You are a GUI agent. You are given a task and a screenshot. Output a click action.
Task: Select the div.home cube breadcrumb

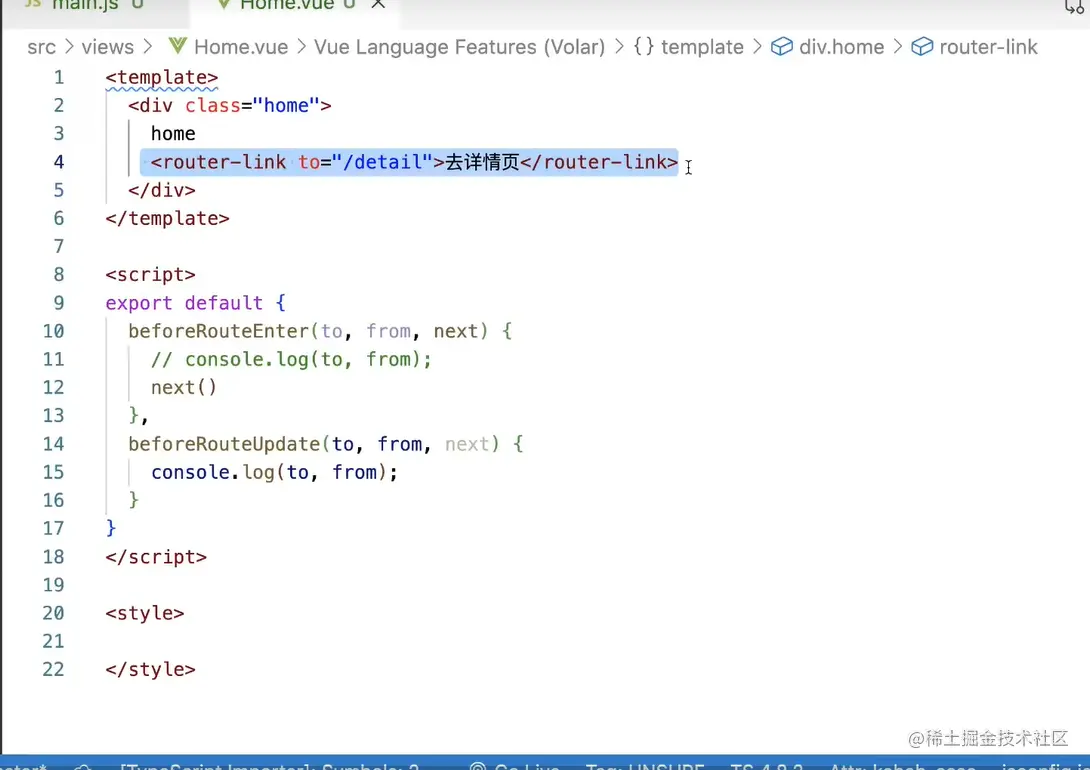(x=828, y=47)
